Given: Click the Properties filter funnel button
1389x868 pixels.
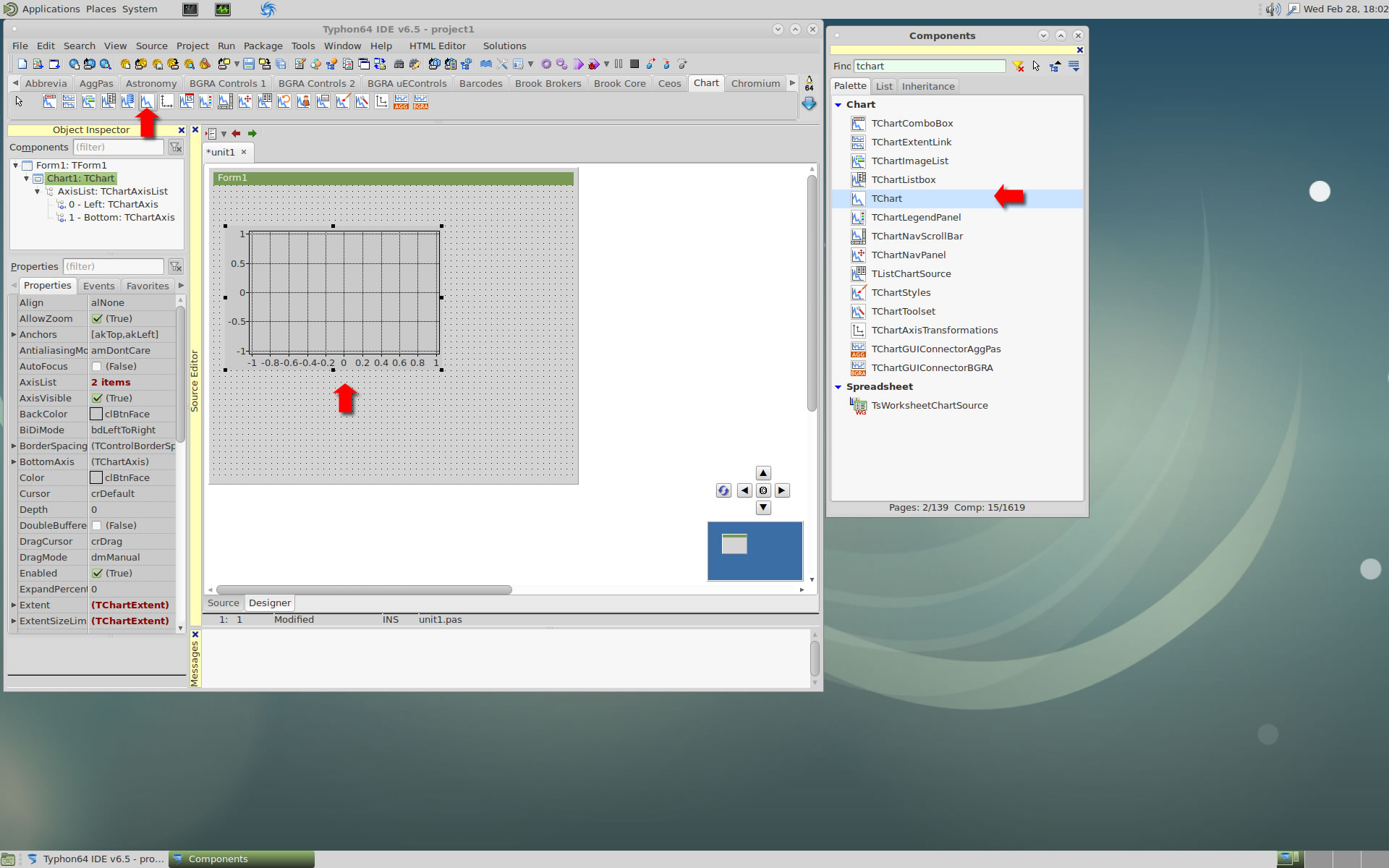Looking at the screenshot, I should click(x=176, y=267).
